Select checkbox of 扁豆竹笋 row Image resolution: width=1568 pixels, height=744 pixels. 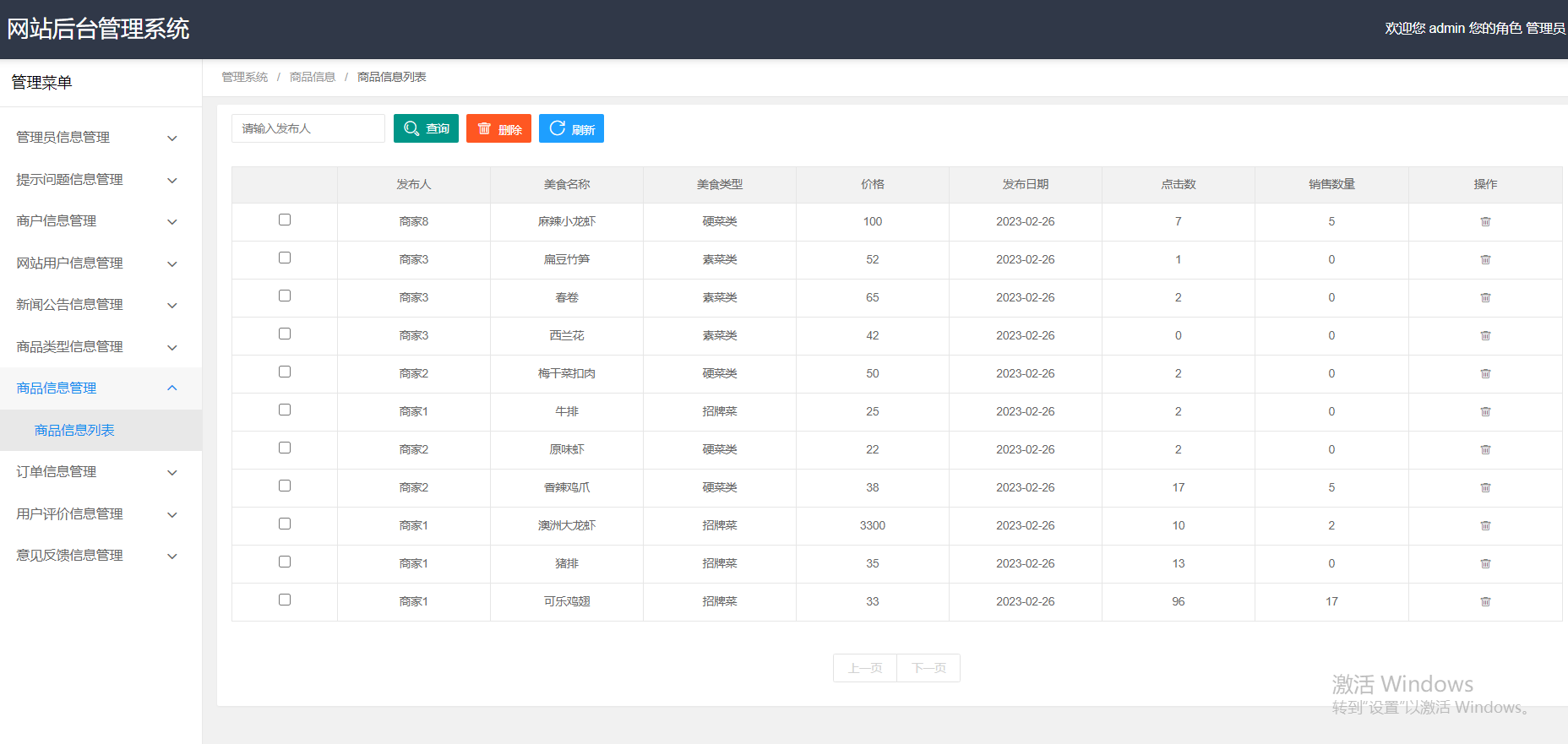[285, 258]
